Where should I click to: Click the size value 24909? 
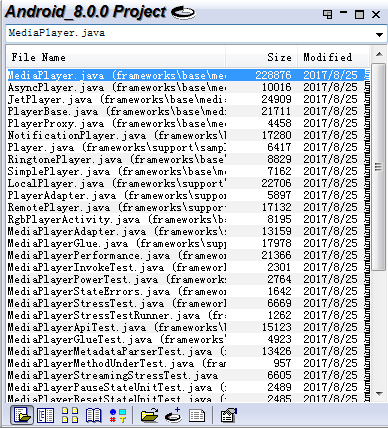[x=277, y=99]
